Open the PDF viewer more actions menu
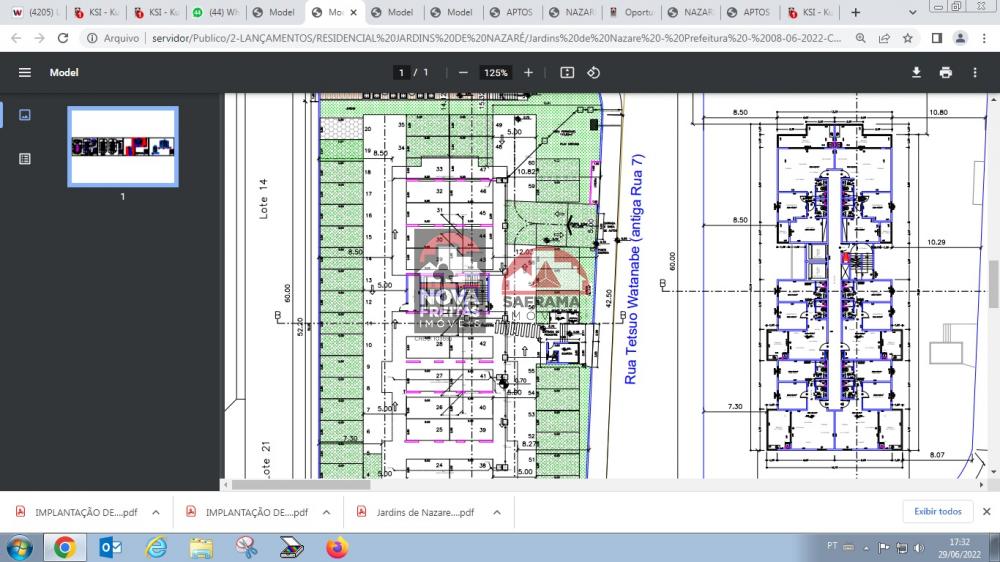Image resolution: width=1000 pixels, height=562 pixels. pos(975,73)
